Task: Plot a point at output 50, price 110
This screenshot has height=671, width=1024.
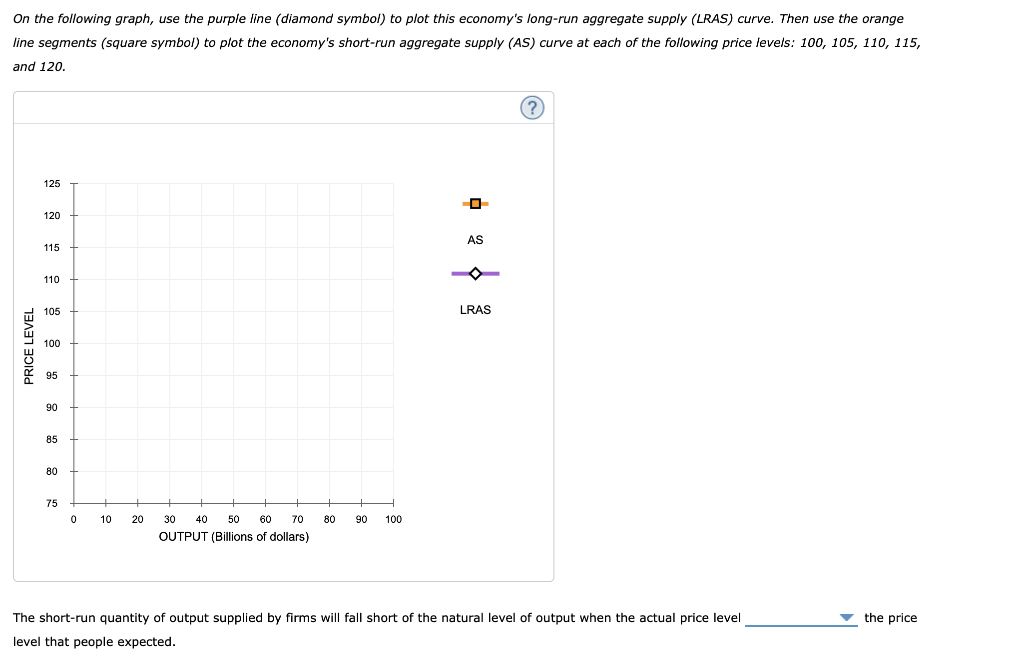Action: [x=233, y=279]
